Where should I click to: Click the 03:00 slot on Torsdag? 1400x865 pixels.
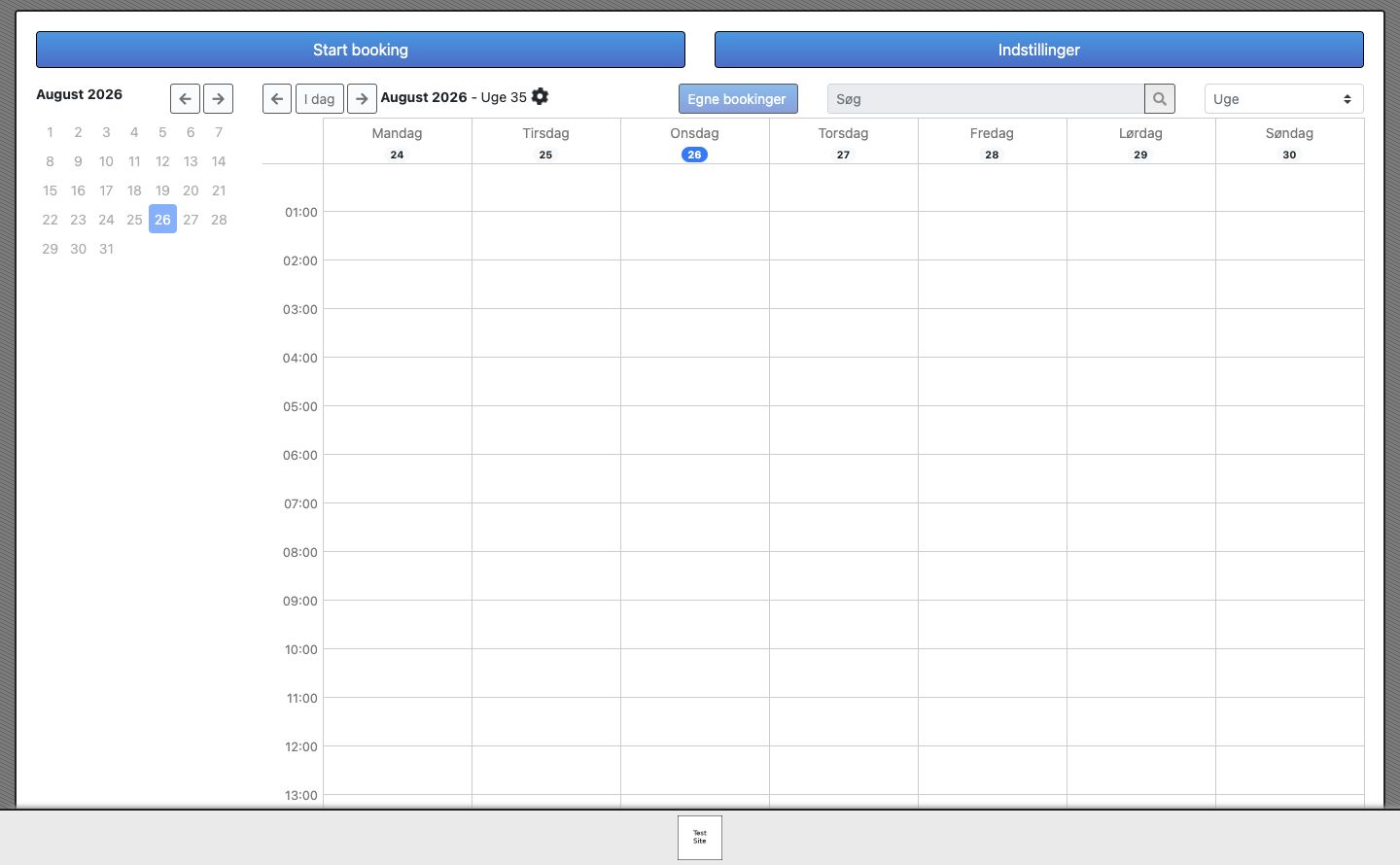coord(843,333)
